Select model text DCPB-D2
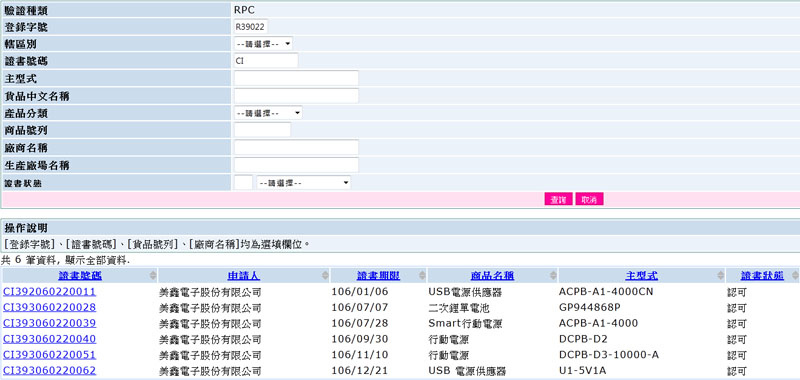This screenshot has height=380, width=800. pyautogui.click(x=583, y=339)
